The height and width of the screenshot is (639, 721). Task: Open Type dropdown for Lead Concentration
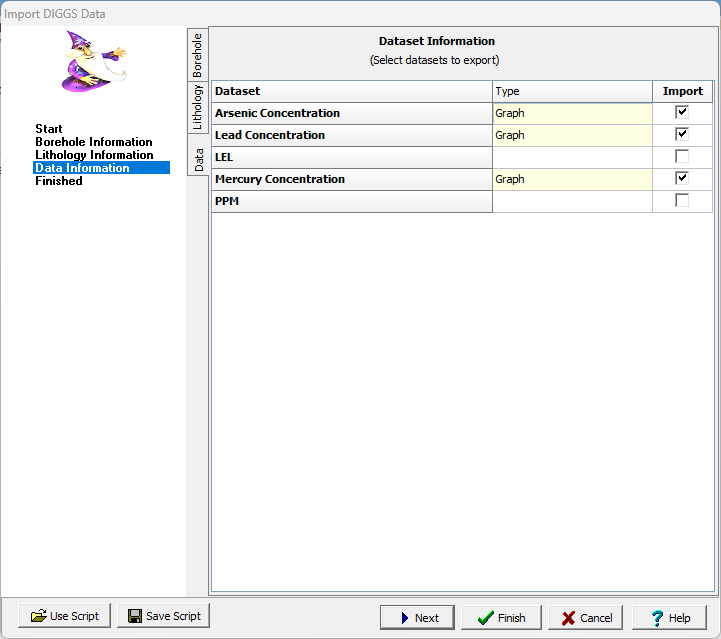click(x=572, y=135)
